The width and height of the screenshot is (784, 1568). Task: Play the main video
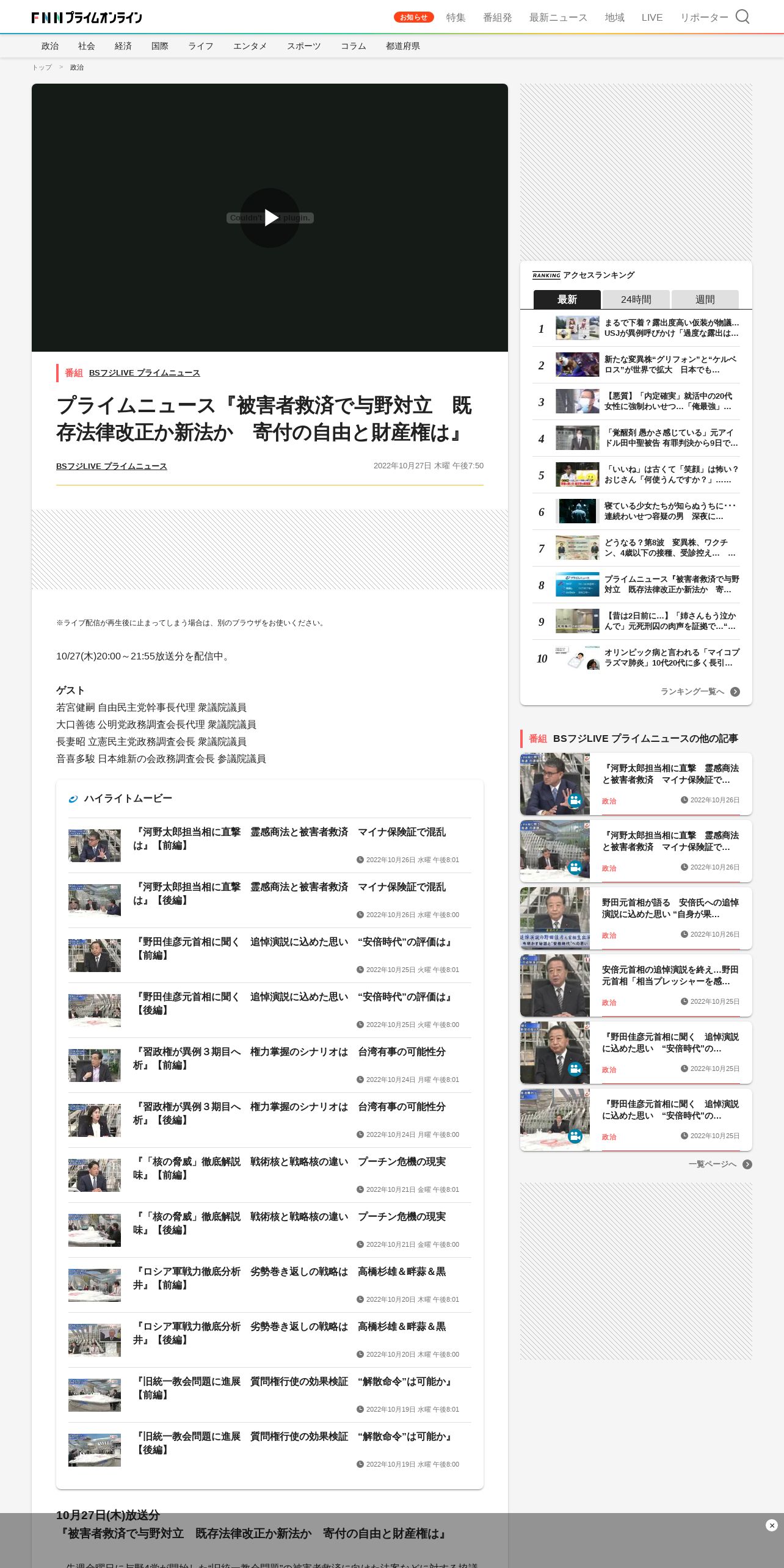(x=270, y=218)
